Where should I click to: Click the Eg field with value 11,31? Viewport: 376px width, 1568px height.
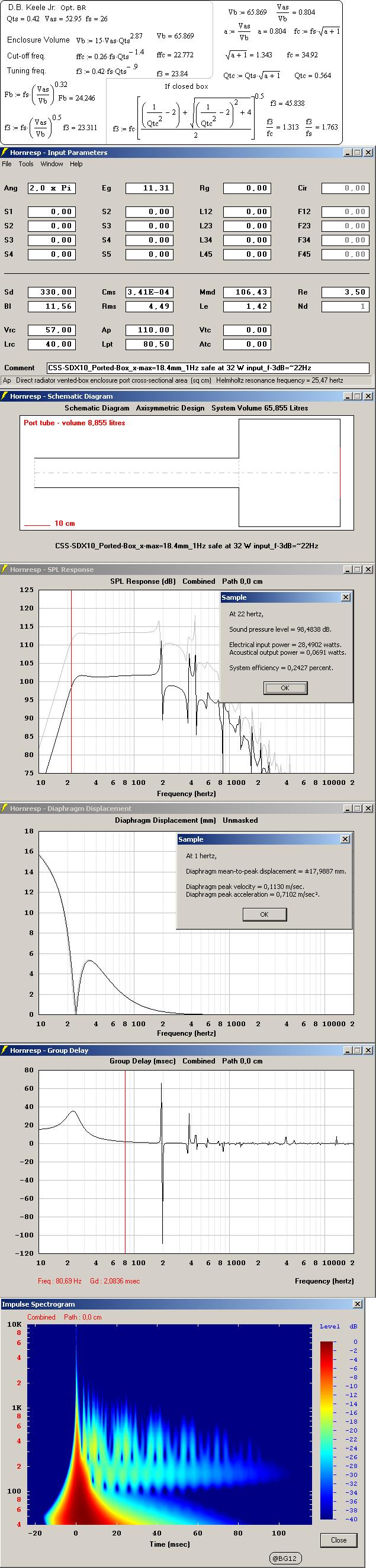(149, 188)
